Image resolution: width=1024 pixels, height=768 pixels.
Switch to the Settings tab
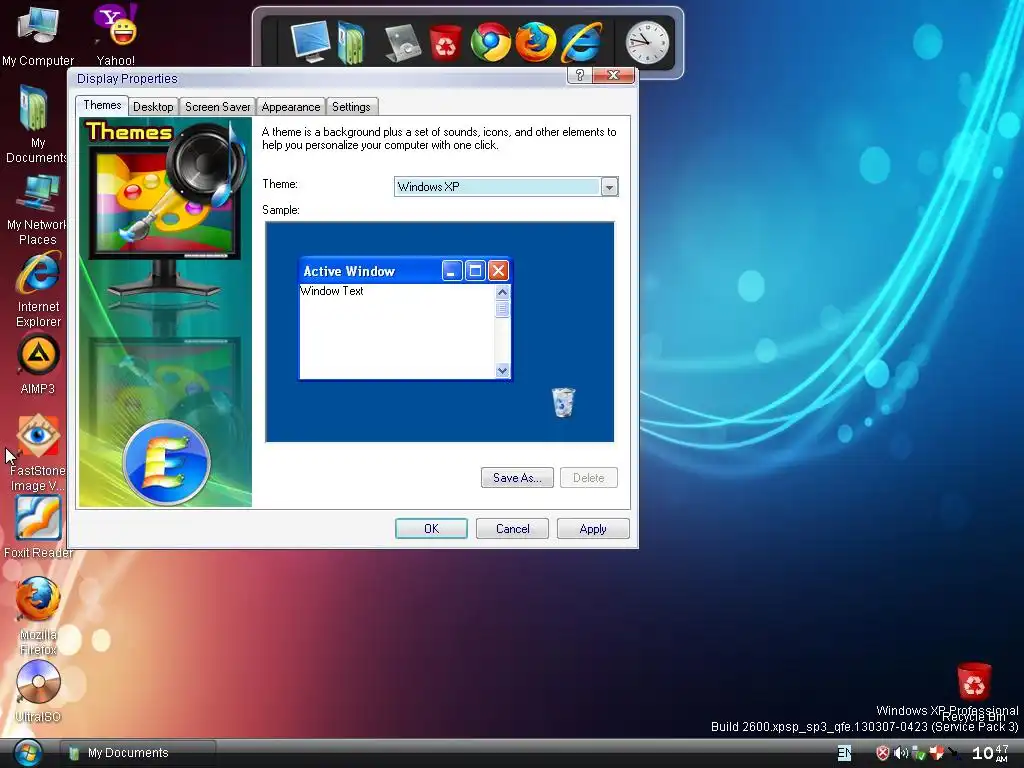point(351,106)
